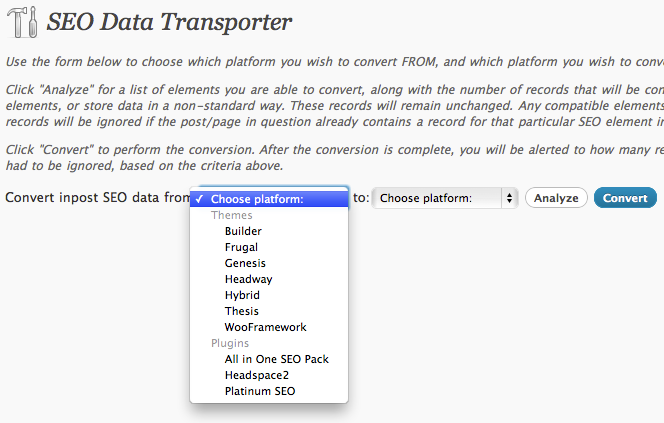The image size is (664, 423).
Task: Select Platinum SEO plugin option
Action: [260, 391]
